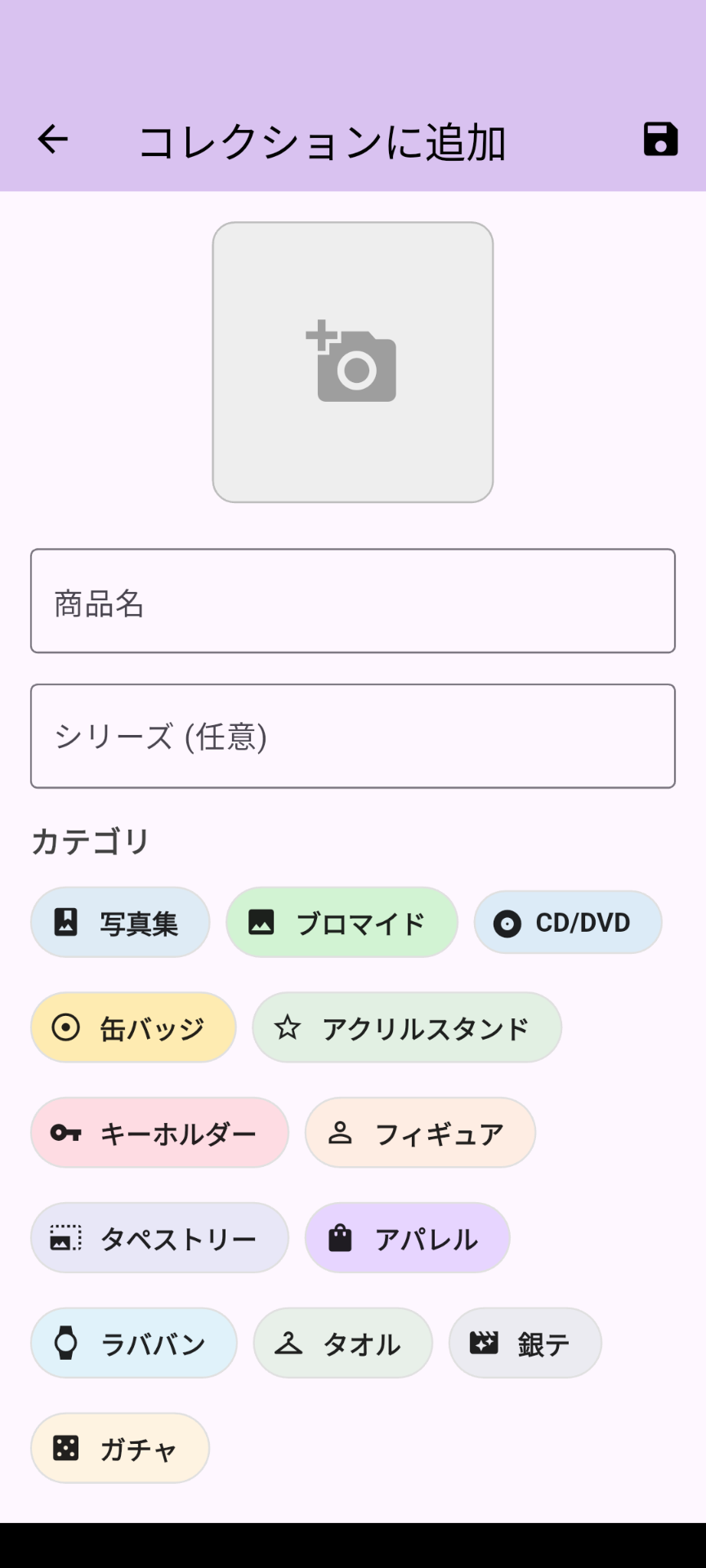Tap the hanger icon on タオル
706x1568 pixels.
click(288, 1343)
